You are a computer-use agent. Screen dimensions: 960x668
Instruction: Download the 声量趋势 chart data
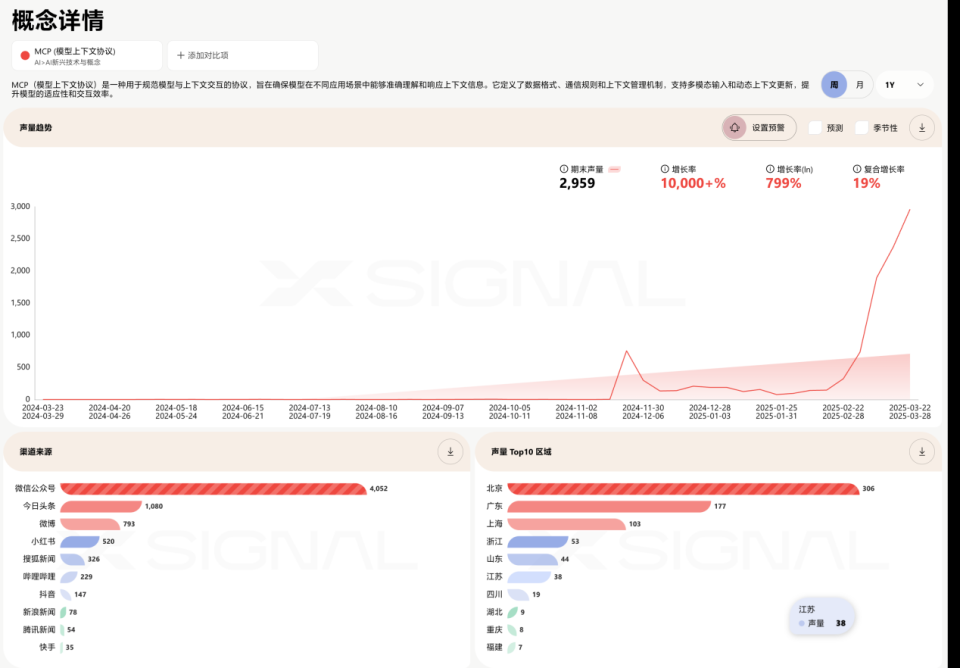pos(921,128)
